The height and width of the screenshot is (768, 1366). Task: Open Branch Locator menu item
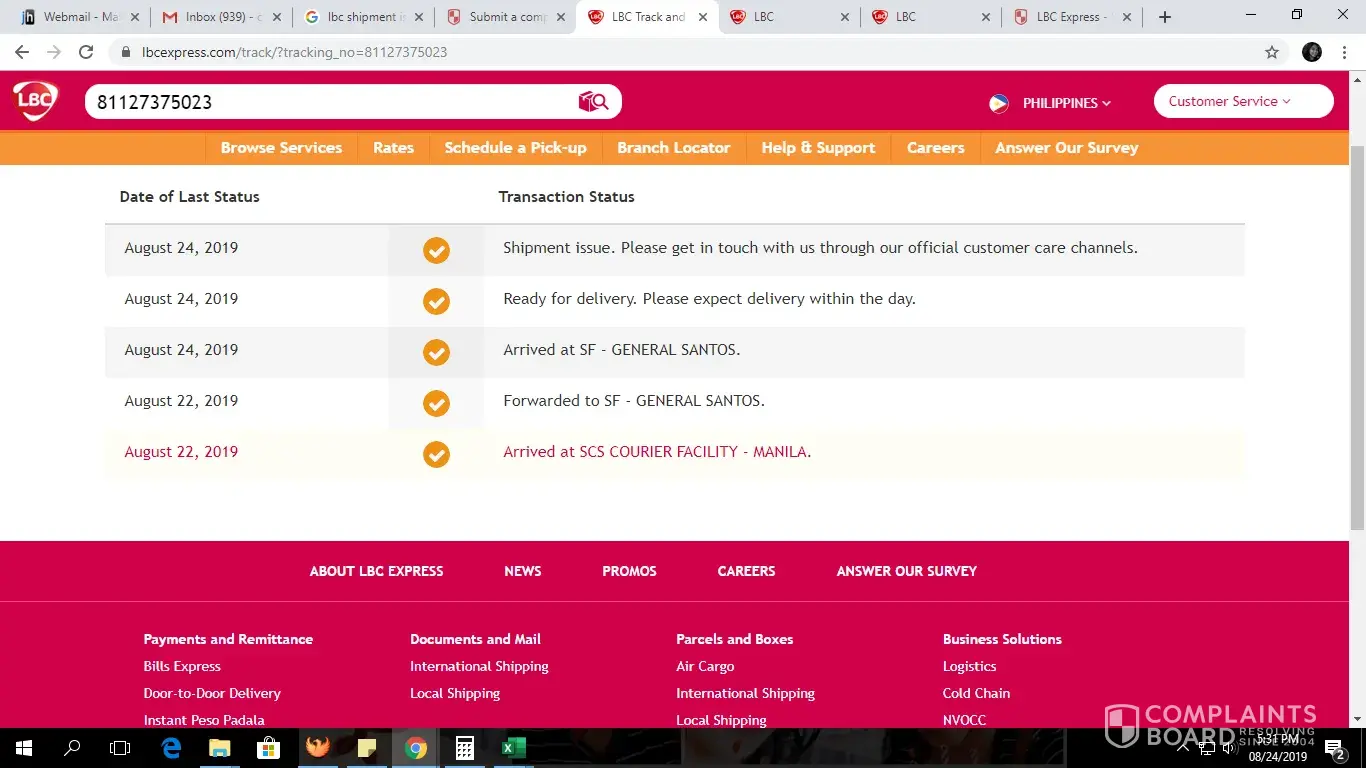point(674,148)
